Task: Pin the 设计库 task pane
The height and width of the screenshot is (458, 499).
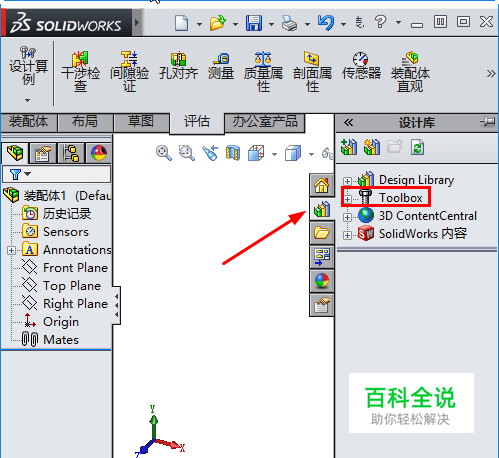Action: tap(488, 121)
